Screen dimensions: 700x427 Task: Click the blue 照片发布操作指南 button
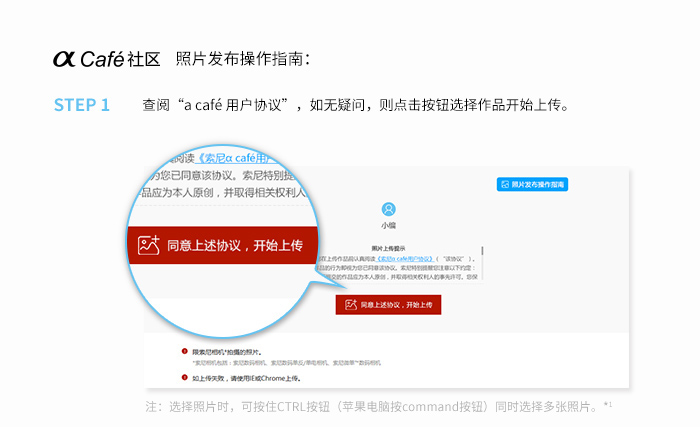(x=532, y=184)
